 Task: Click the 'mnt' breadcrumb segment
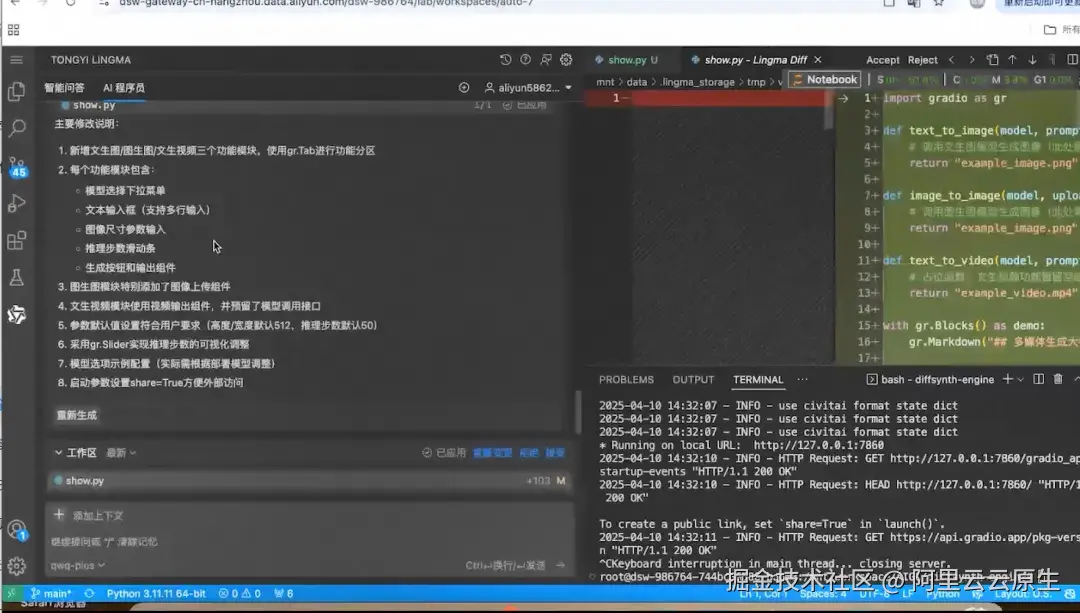(605, 82)
